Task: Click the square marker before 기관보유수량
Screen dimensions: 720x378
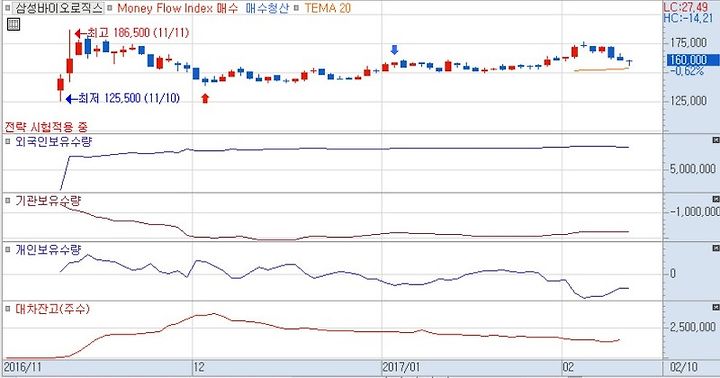Action: tap(8, 200)
